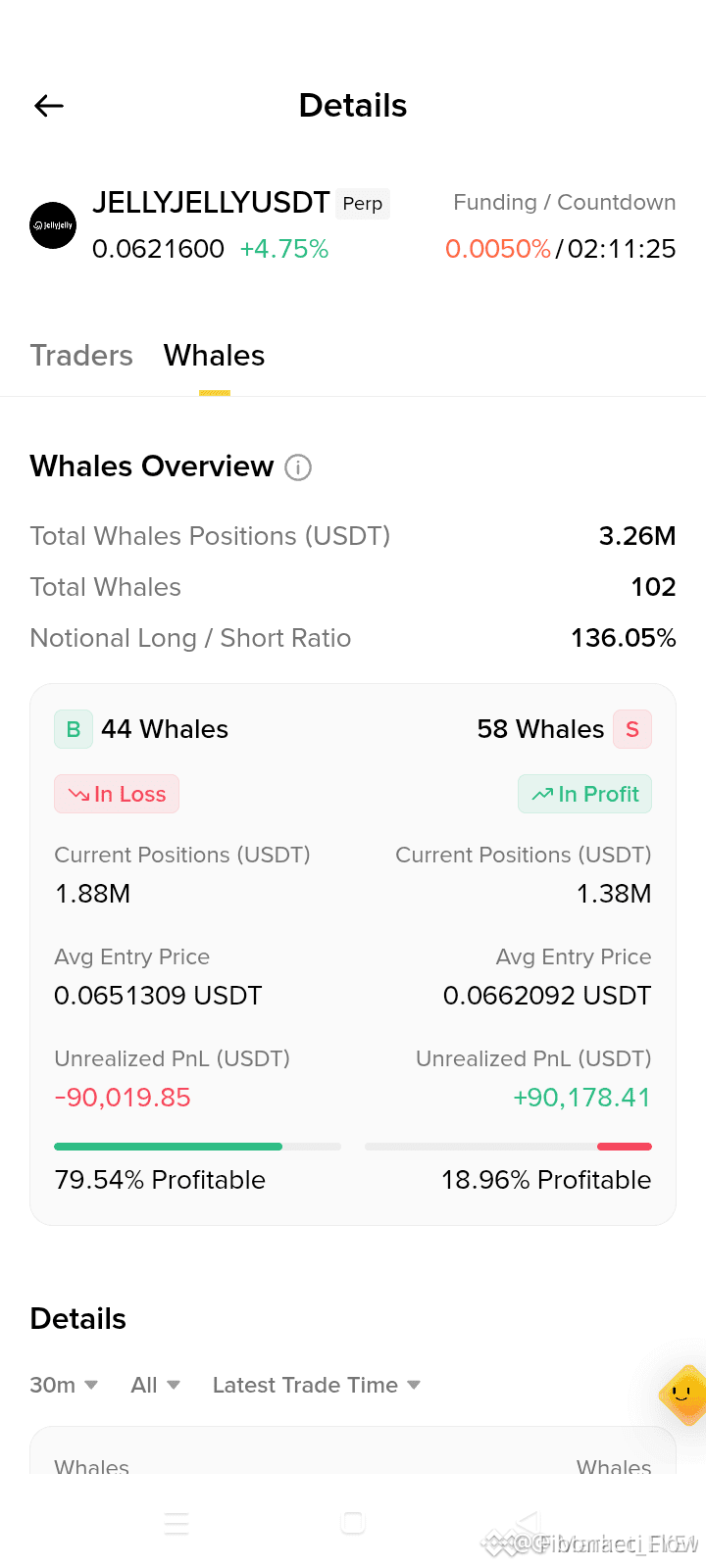
Task: Tap the In Profit tag
Action: tap(584, 794)
